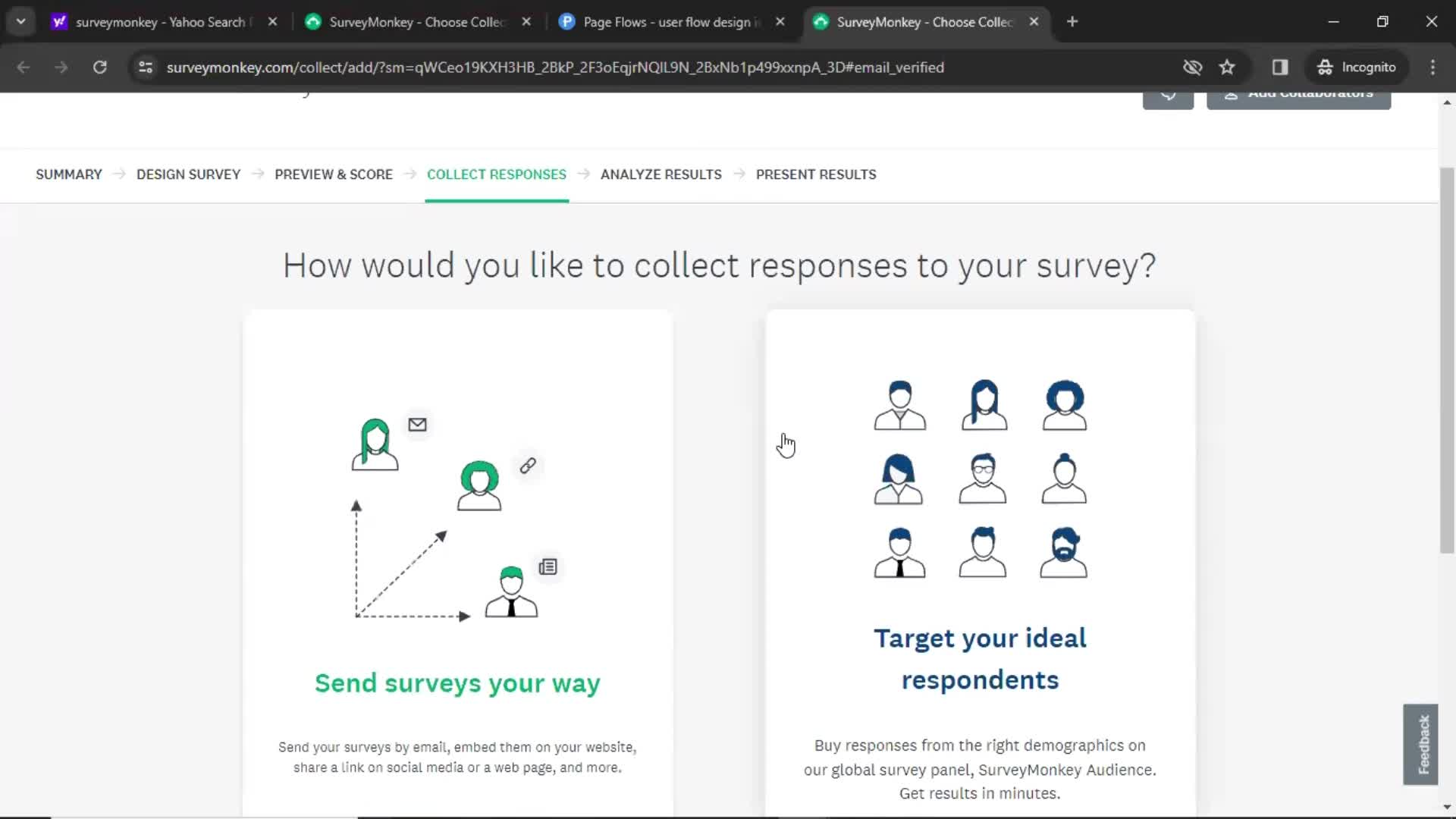Click the Feedback button on right edge

(x=1423, y=745)
